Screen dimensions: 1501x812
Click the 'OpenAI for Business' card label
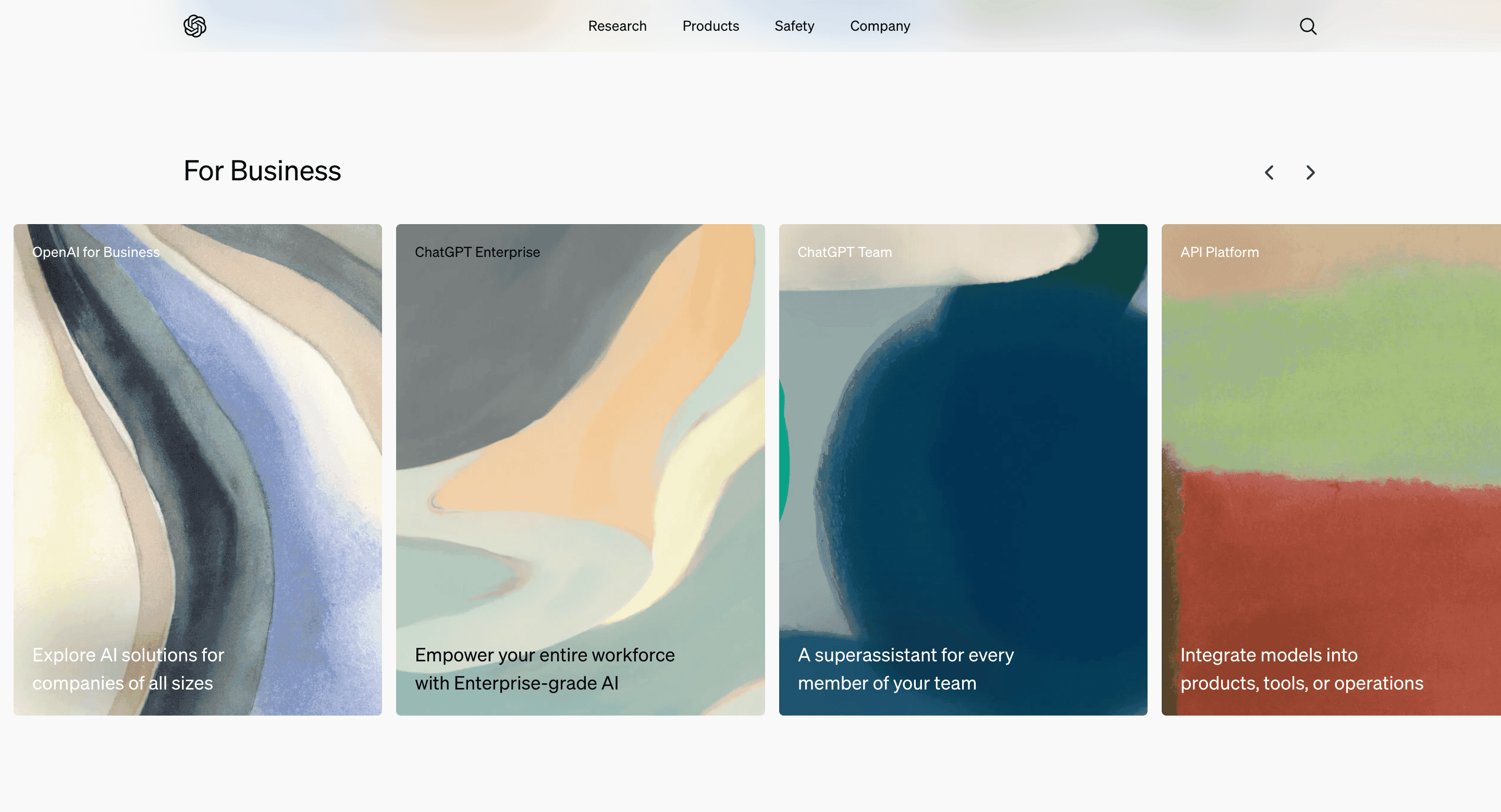pos(95,252)
